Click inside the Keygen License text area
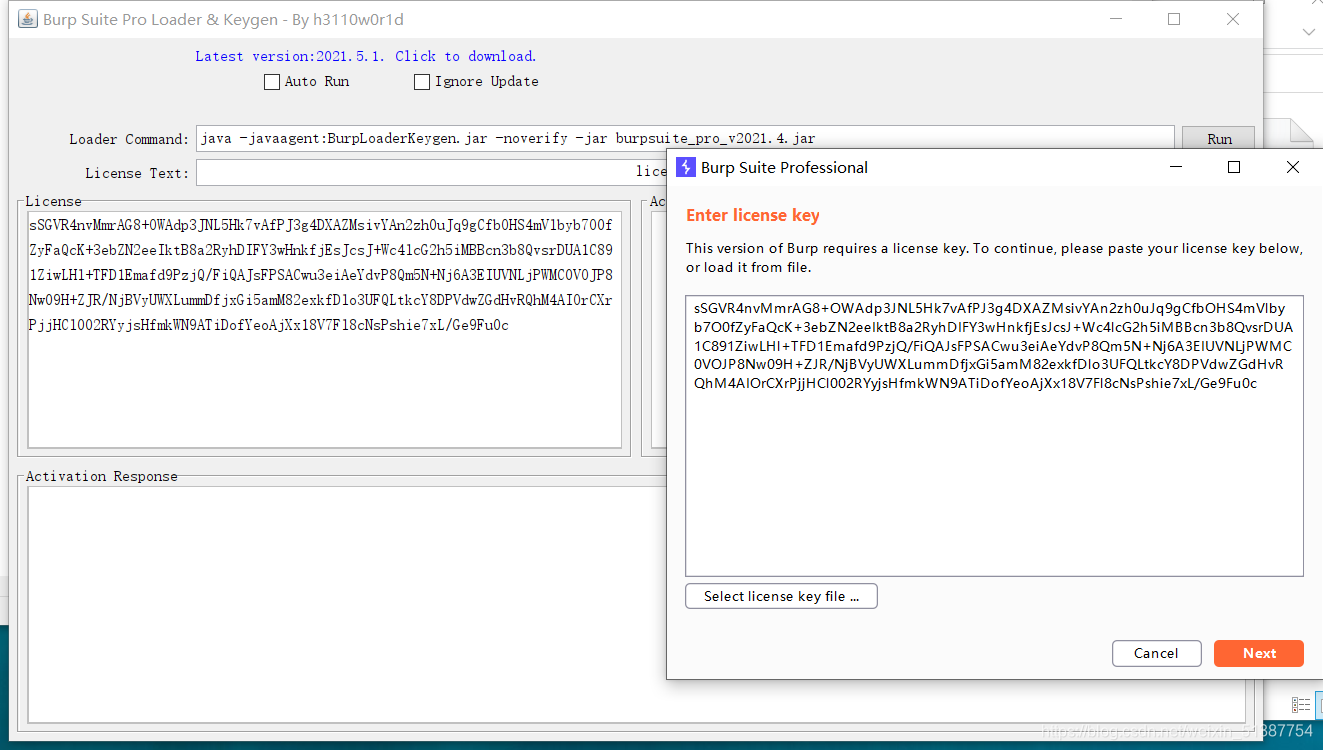 coord(325,329)
